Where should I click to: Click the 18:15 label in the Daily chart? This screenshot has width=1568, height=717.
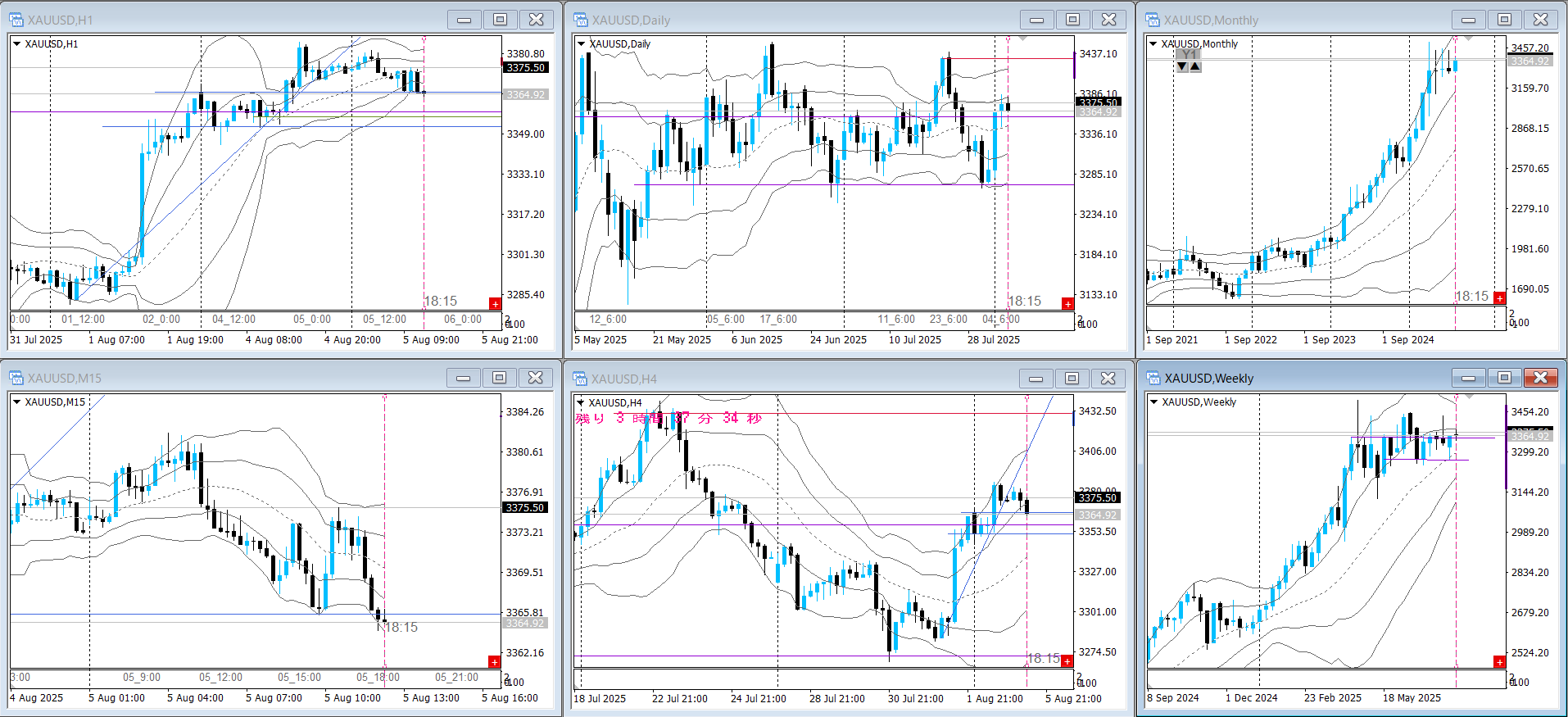pyautogui.click(x=1025, y=302)
